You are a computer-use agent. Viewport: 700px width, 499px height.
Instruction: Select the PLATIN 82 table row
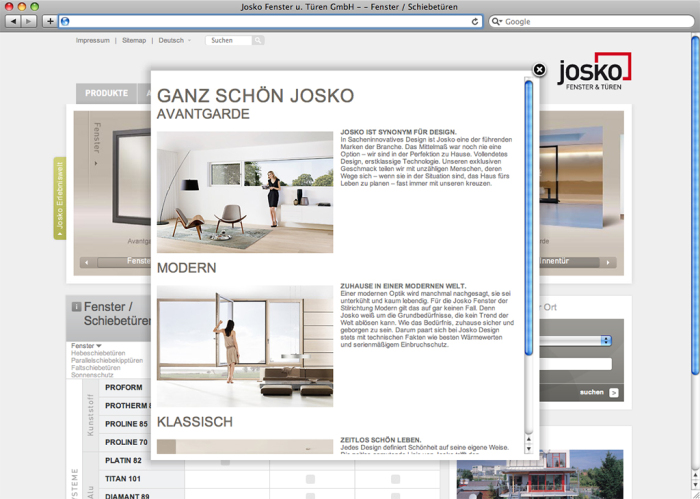pyautogui.click(x=123, y=461)
